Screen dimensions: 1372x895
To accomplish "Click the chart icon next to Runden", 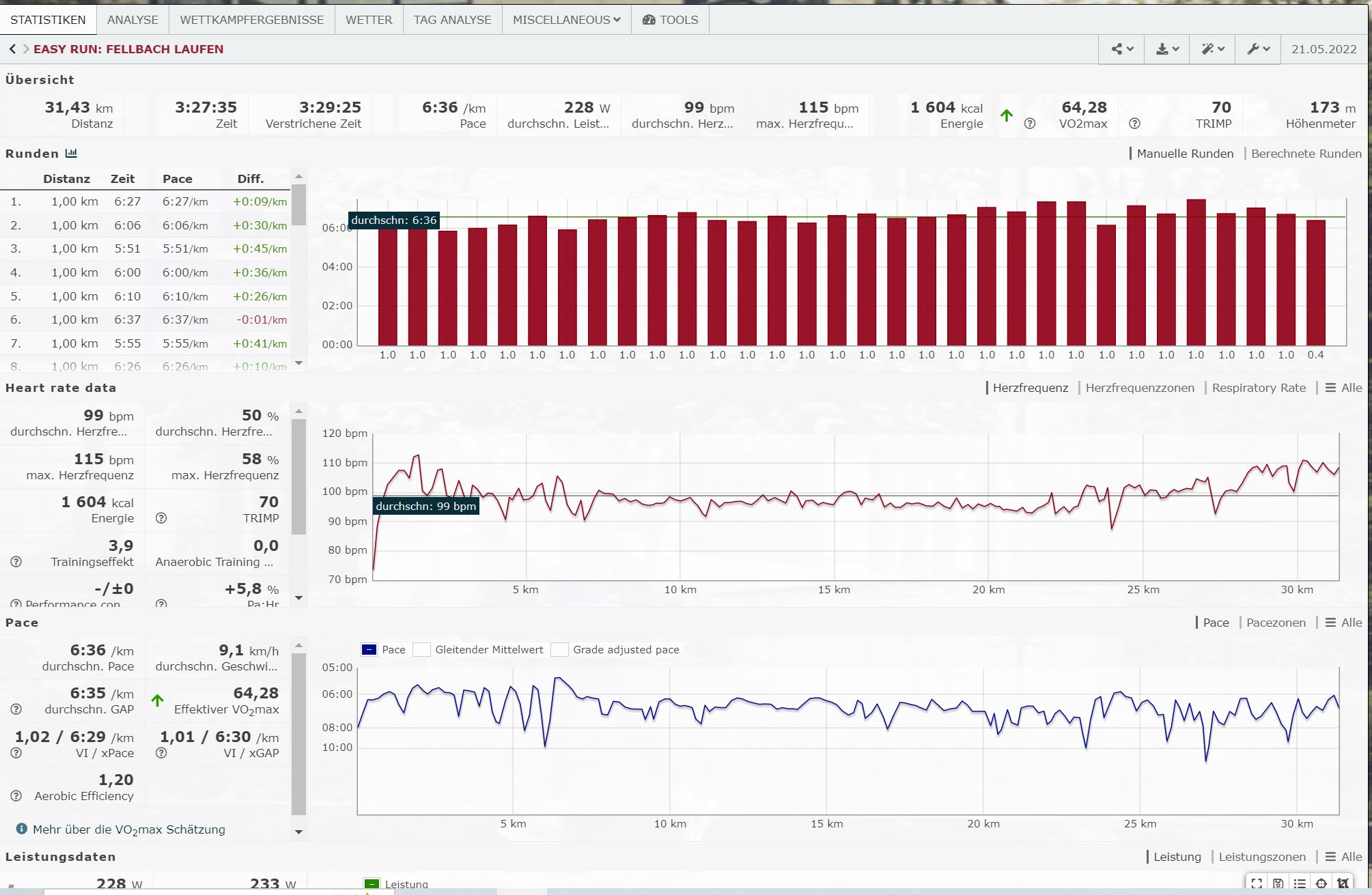I will 71,154.
